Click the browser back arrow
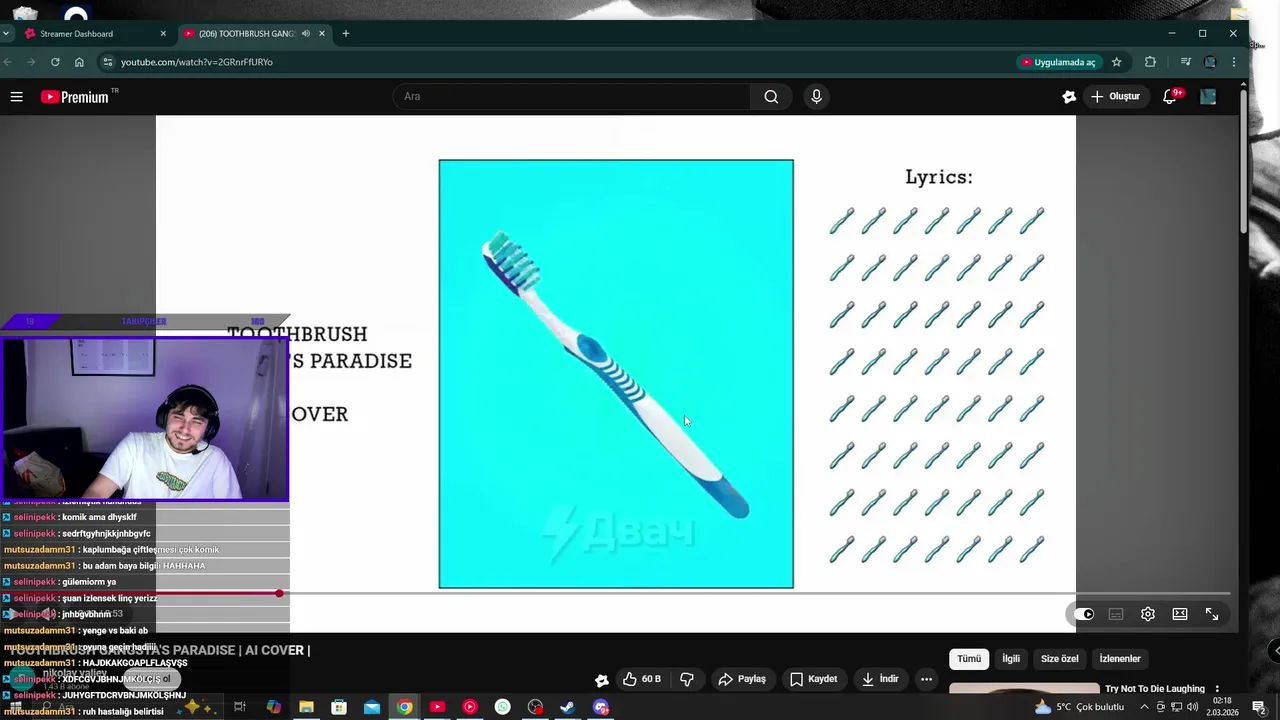 [8, 62]
